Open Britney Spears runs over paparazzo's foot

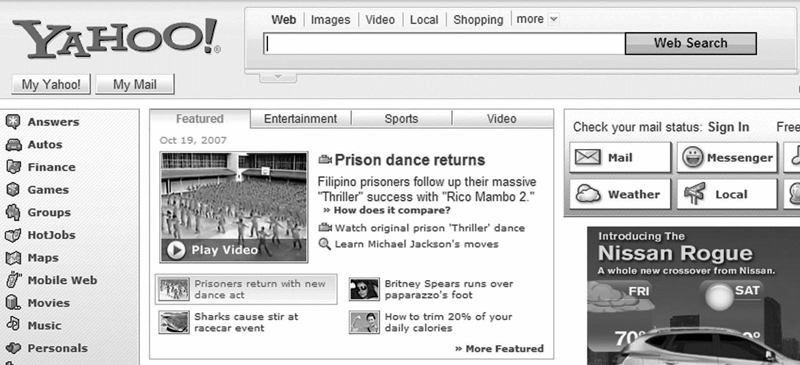click(x=449, y=289)
